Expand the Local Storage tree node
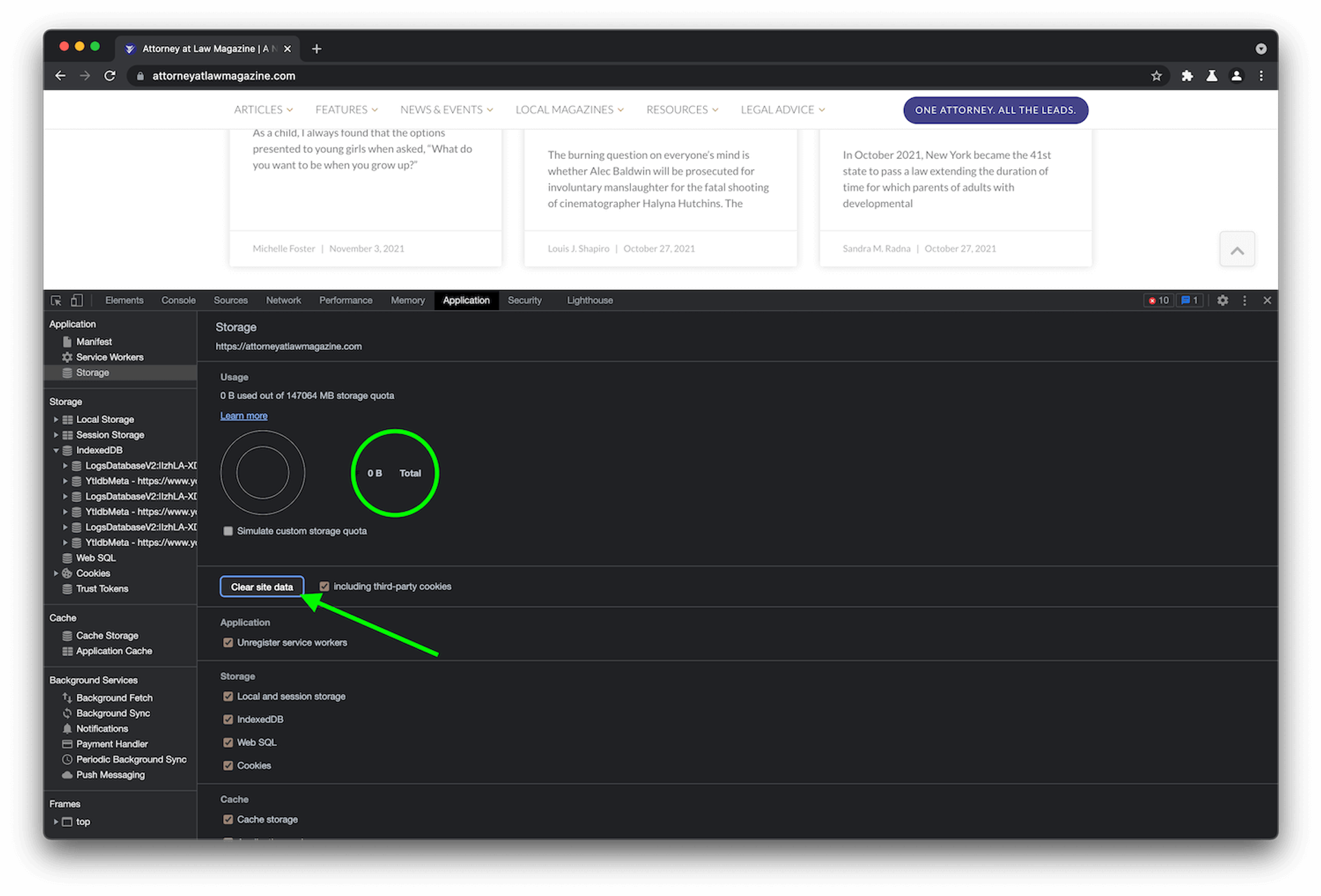This screenshot has width=1321, height=896. pyautogui.click(x=56, y=419)
